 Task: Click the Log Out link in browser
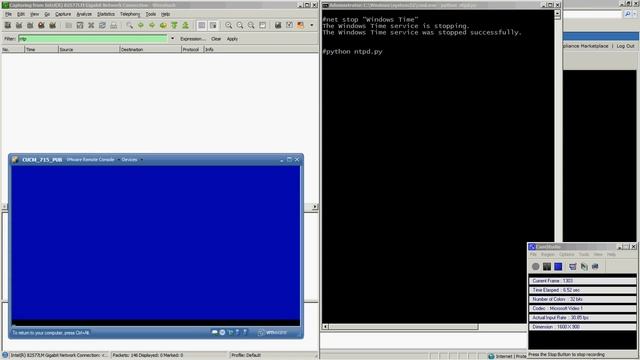(x=625, y=46)
